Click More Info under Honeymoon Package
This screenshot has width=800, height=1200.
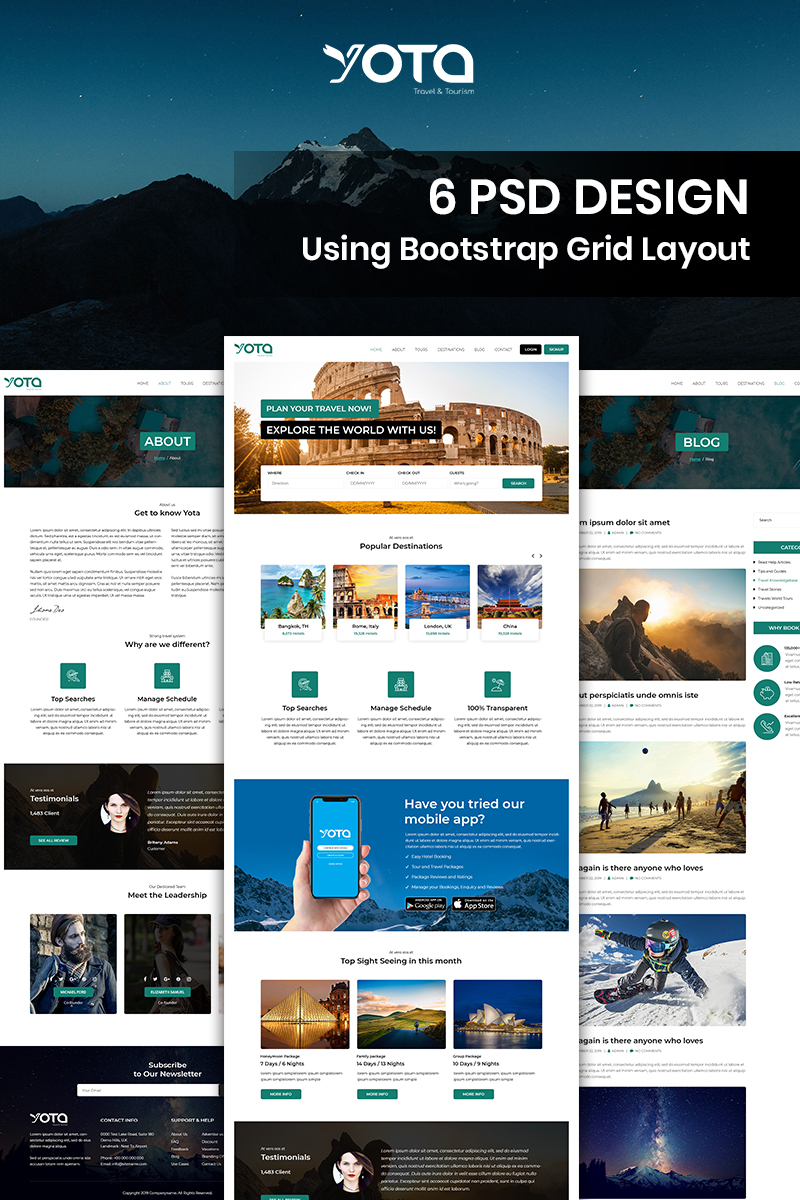point(281,1094)
